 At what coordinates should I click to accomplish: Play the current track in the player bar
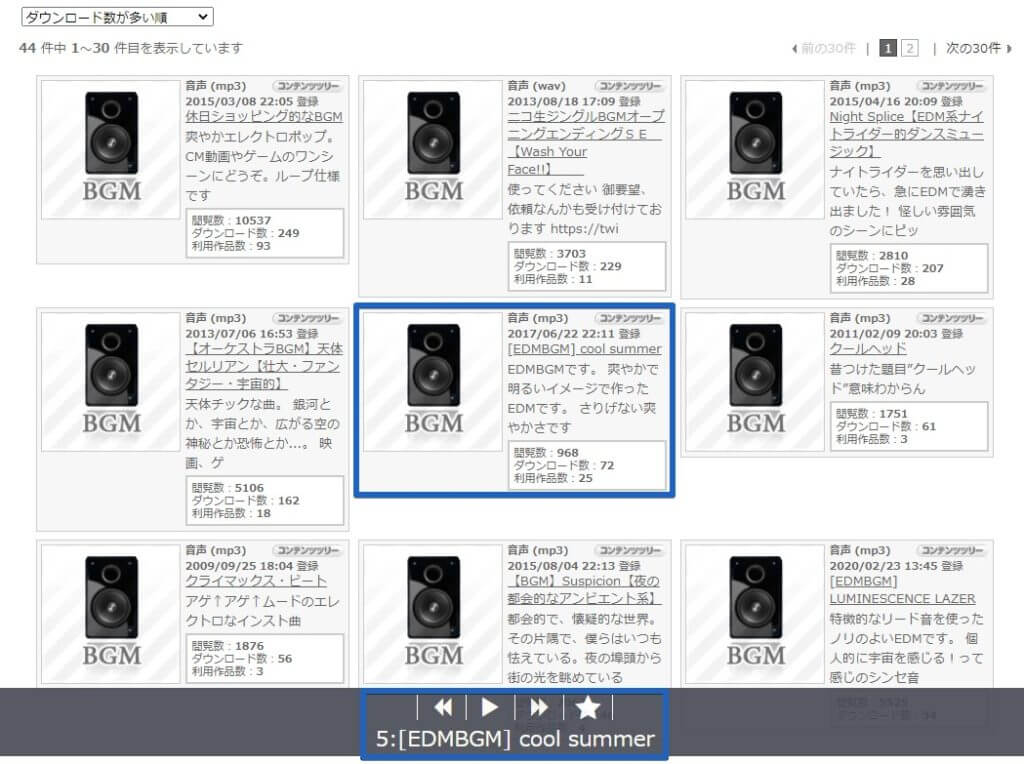tap(490, 708)
